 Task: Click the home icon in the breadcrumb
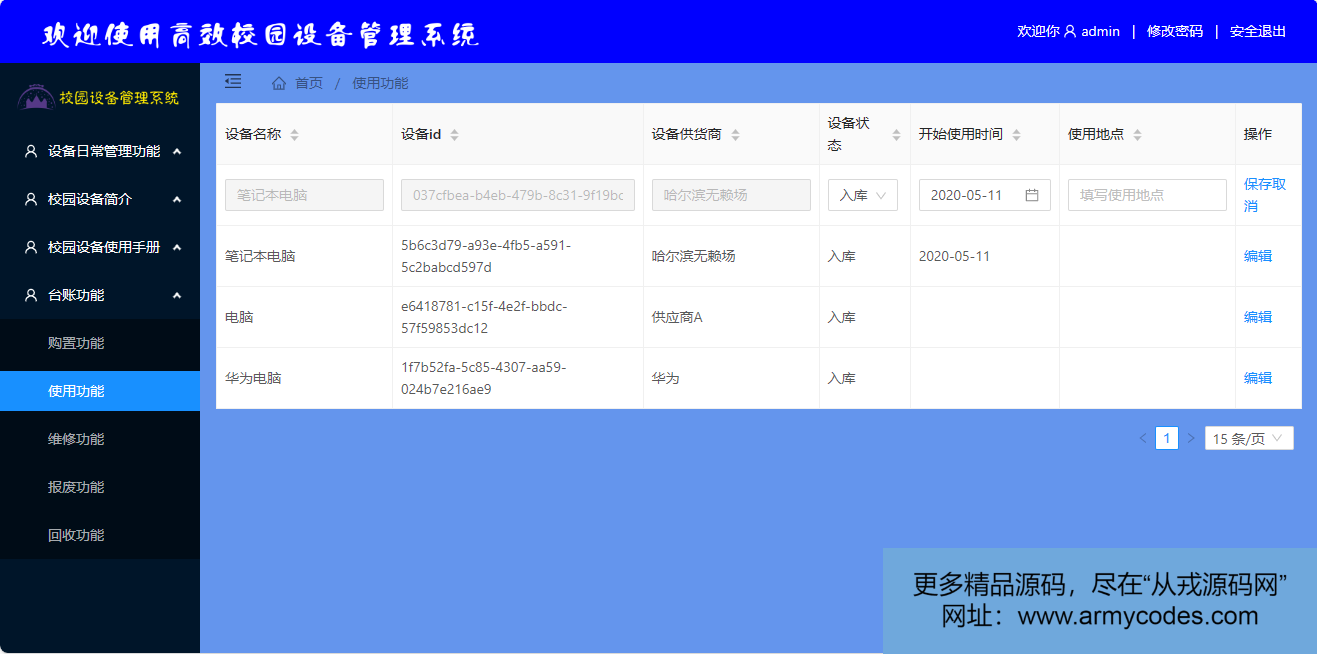coord(279,83)
